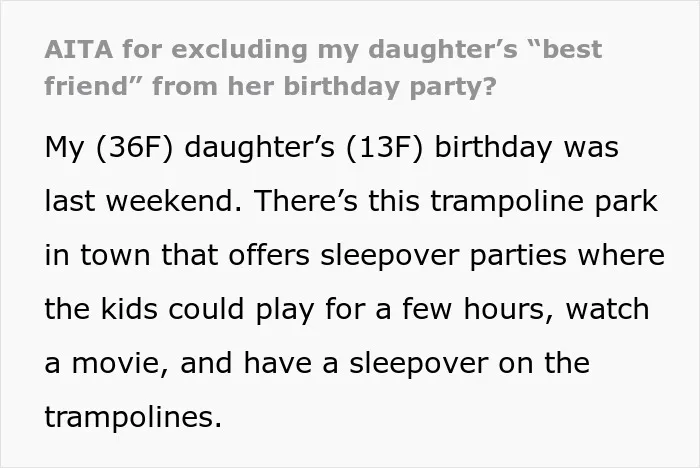
Task: Click the final word "trampolines."
Action: (133, 418)
